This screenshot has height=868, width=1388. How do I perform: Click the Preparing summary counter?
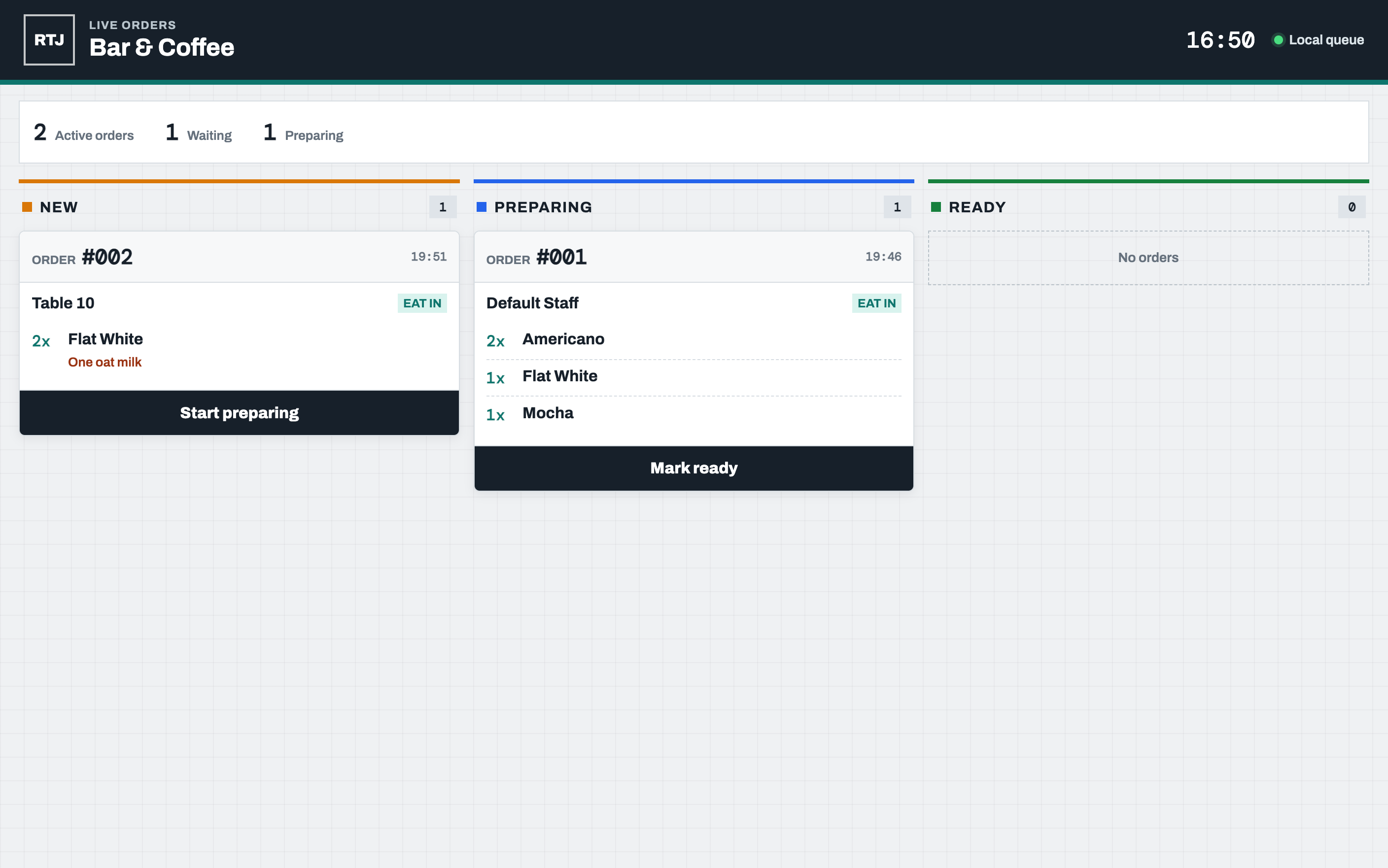tap(303, 133)
